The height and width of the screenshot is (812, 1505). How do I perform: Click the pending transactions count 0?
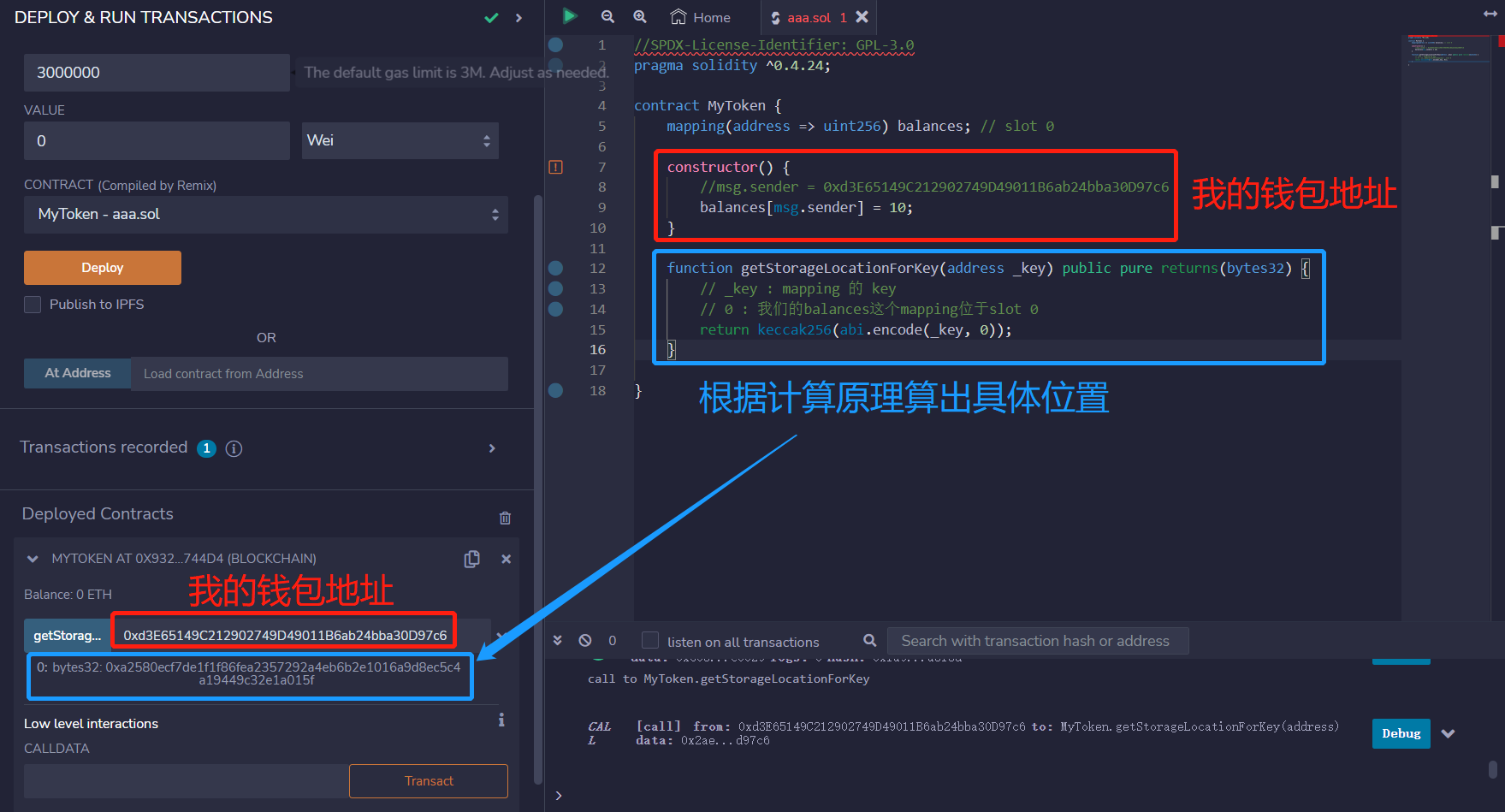click(x=612, y=640)
